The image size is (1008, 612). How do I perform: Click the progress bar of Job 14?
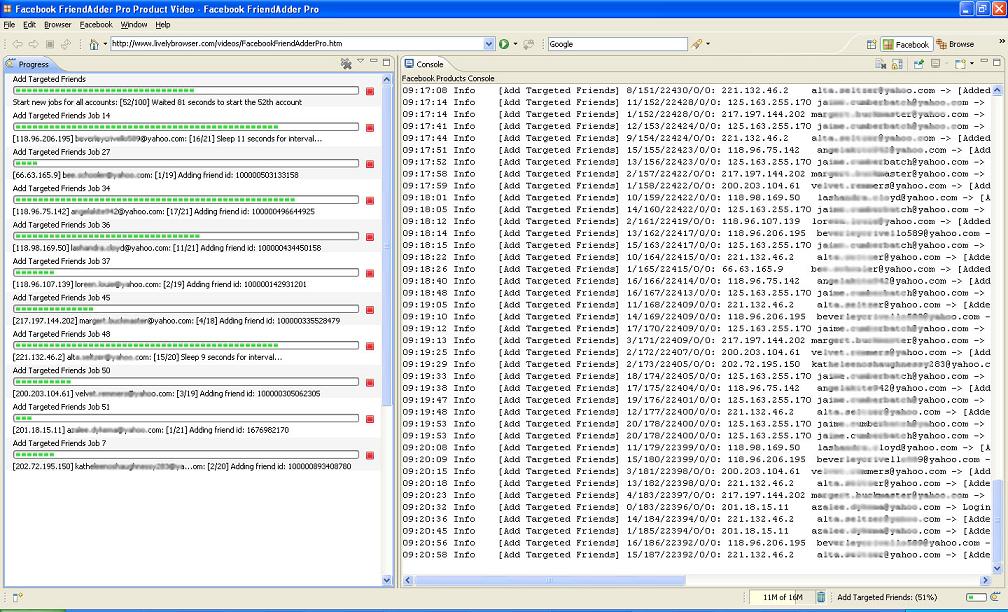(x=186, y=127)
